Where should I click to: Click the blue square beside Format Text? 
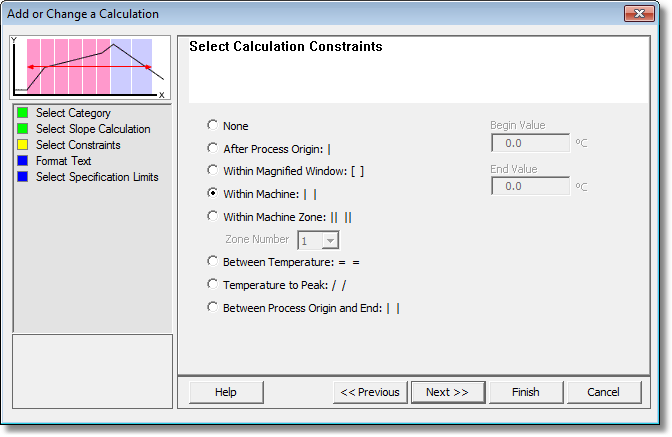(x=23, y=161)
